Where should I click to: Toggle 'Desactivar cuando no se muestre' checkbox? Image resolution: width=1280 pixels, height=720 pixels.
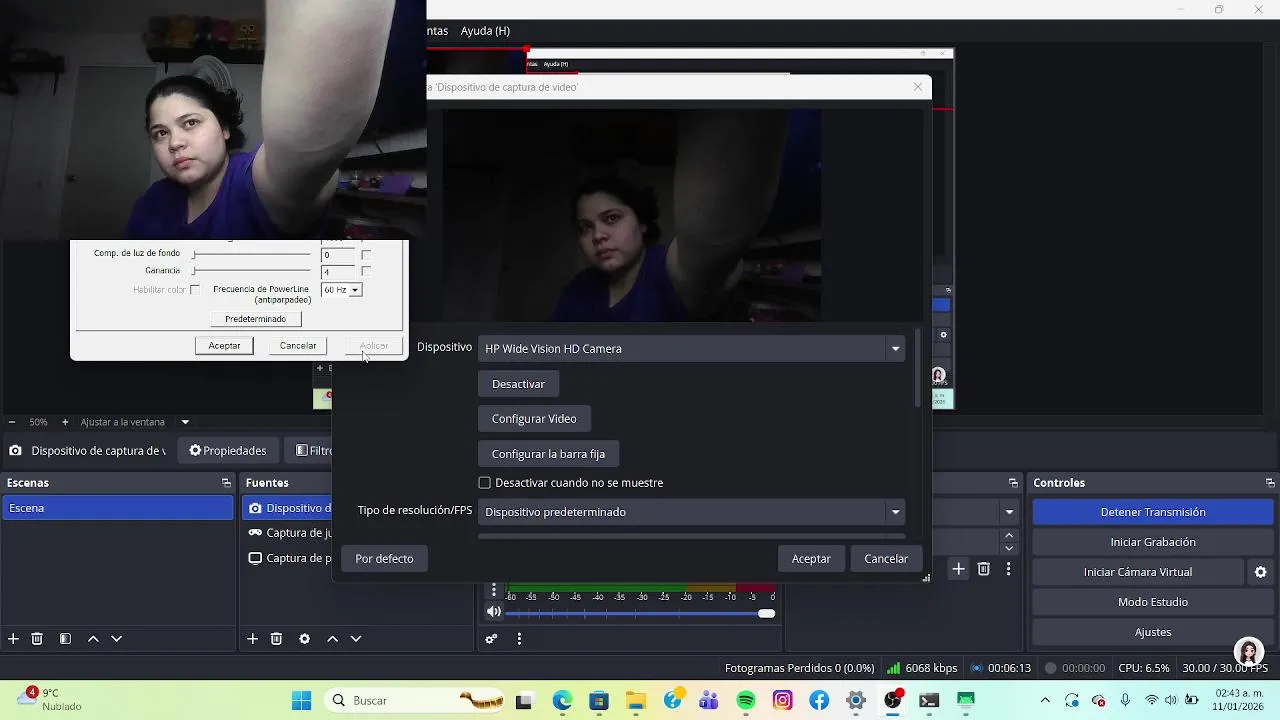(x=485, y=483)
